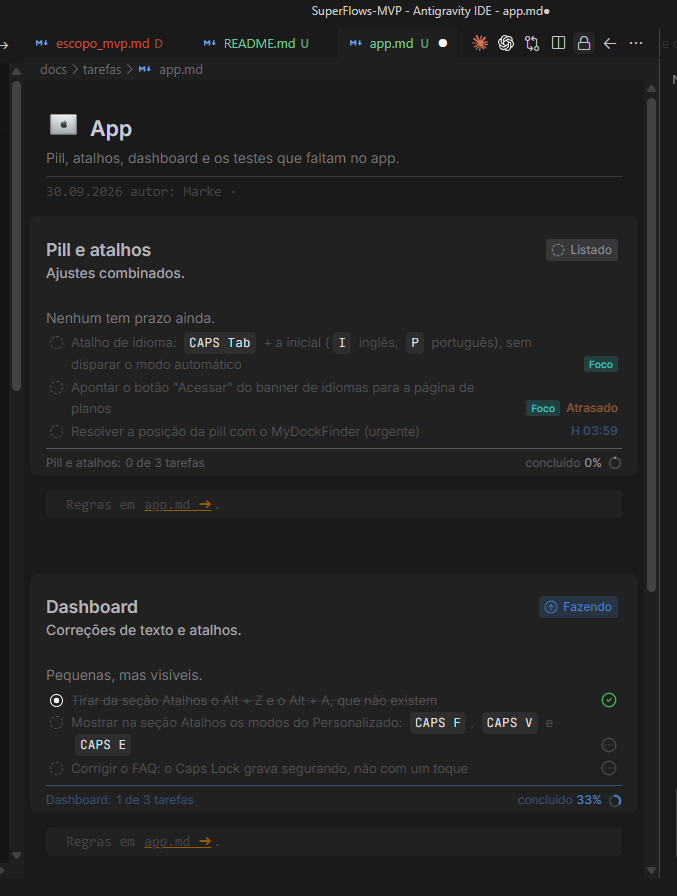
Task: Open the more actions ellipsis menu
Action: pyautogui.click(x=636, y=43)
